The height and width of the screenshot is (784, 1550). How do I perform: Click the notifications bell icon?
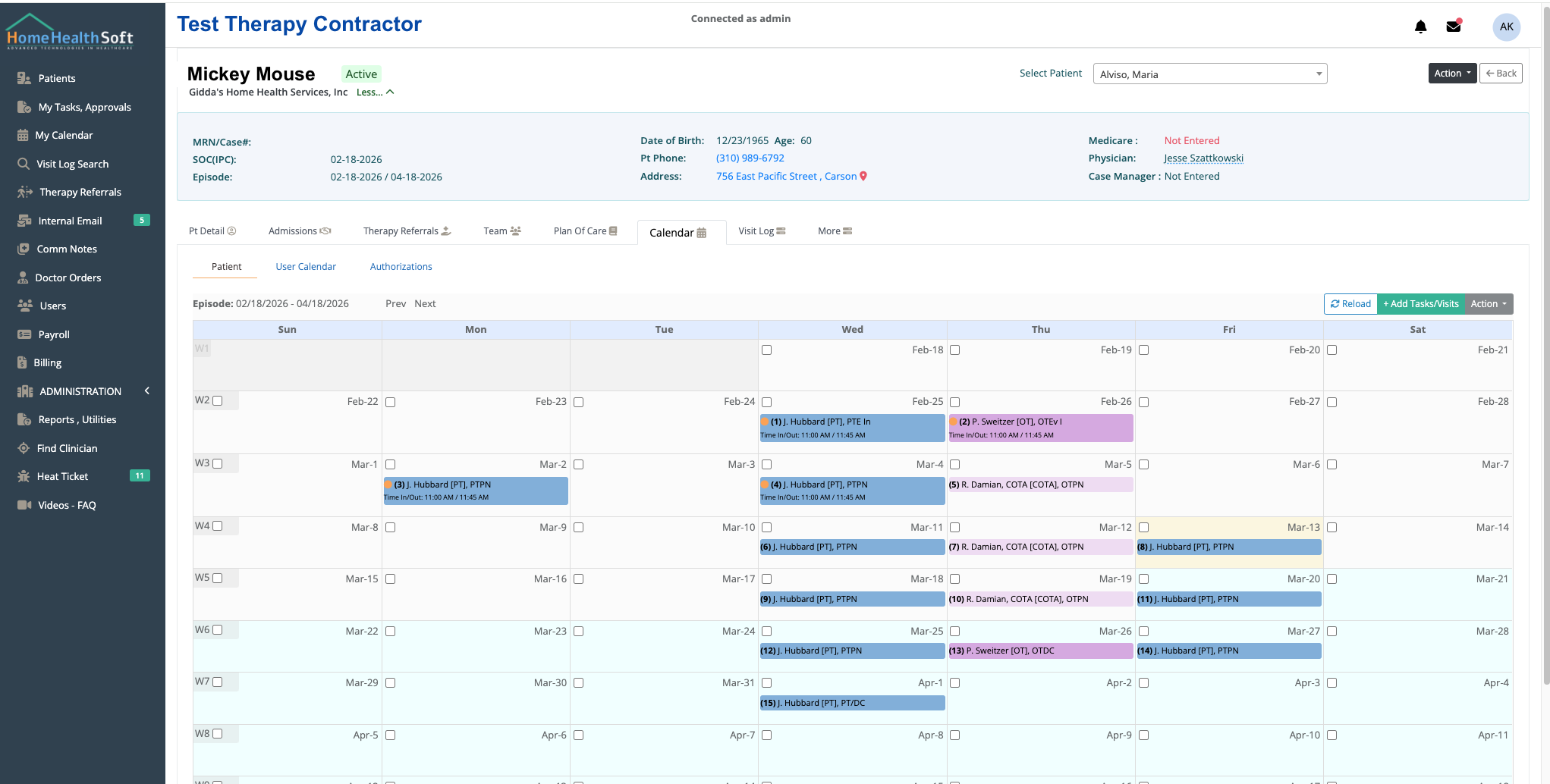[1420, 27]
